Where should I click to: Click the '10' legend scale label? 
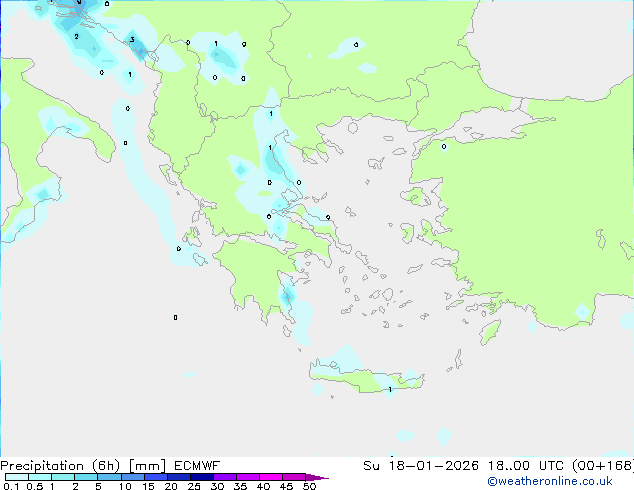click(125, 486)
